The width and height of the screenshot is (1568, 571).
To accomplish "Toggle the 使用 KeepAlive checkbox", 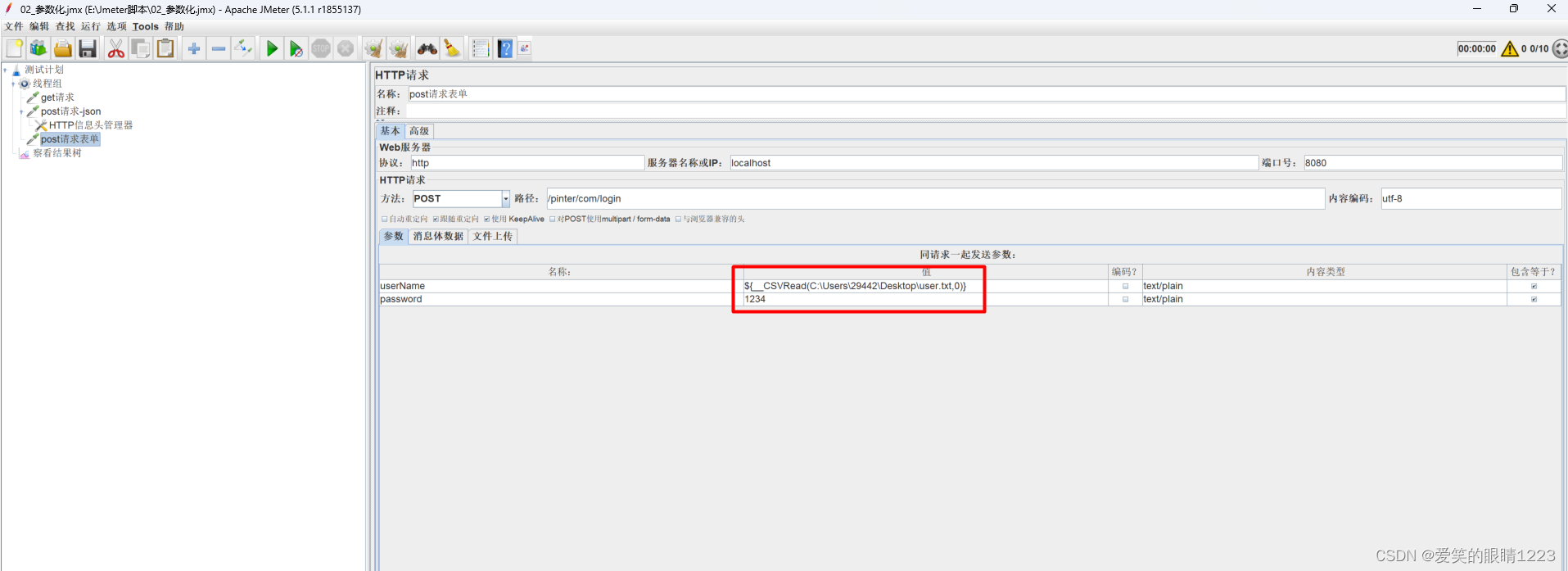I will [x=487, y=219].
